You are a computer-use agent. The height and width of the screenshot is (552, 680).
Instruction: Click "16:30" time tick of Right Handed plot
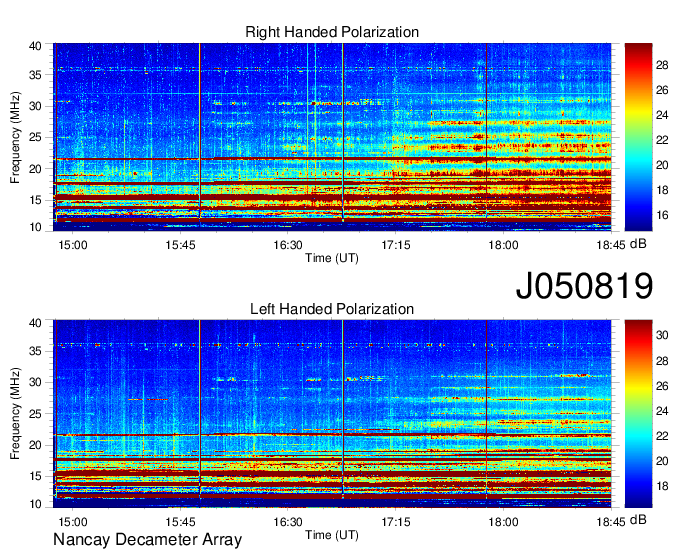(288, 245)
